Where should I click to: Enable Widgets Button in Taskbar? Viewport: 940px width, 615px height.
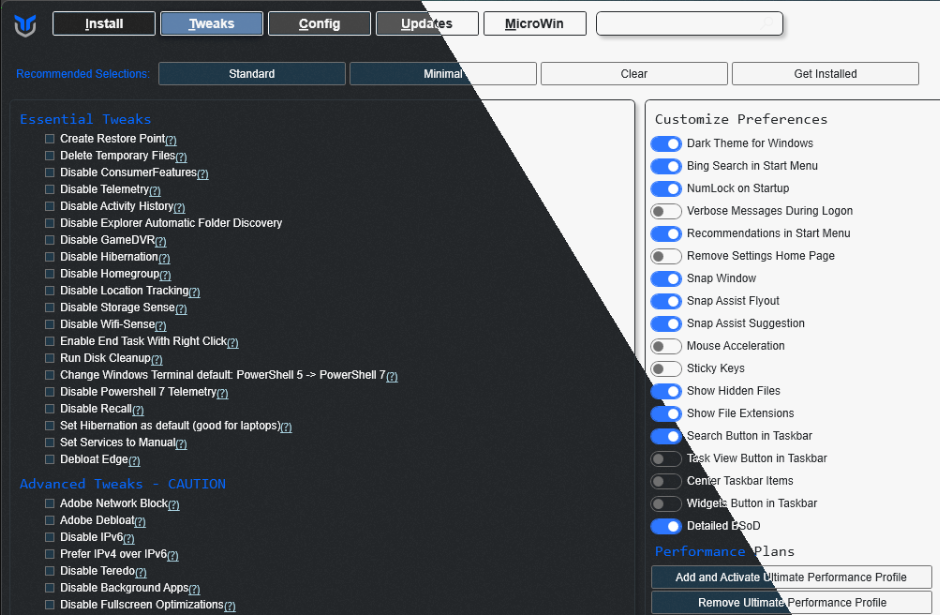[666, 504]
